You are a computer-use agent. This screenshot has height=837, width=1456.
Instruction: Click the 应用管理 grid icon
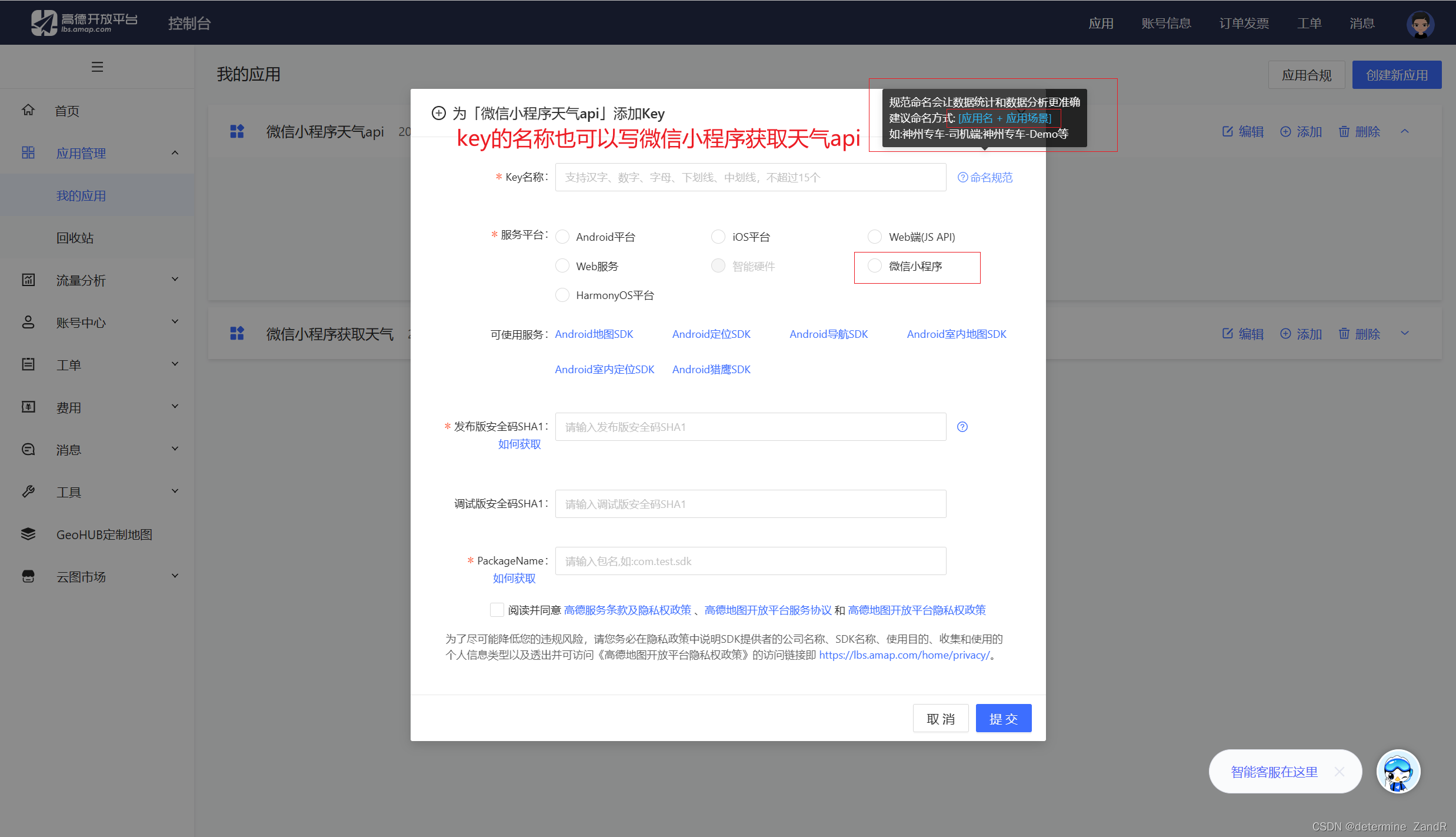click(28, 152)
